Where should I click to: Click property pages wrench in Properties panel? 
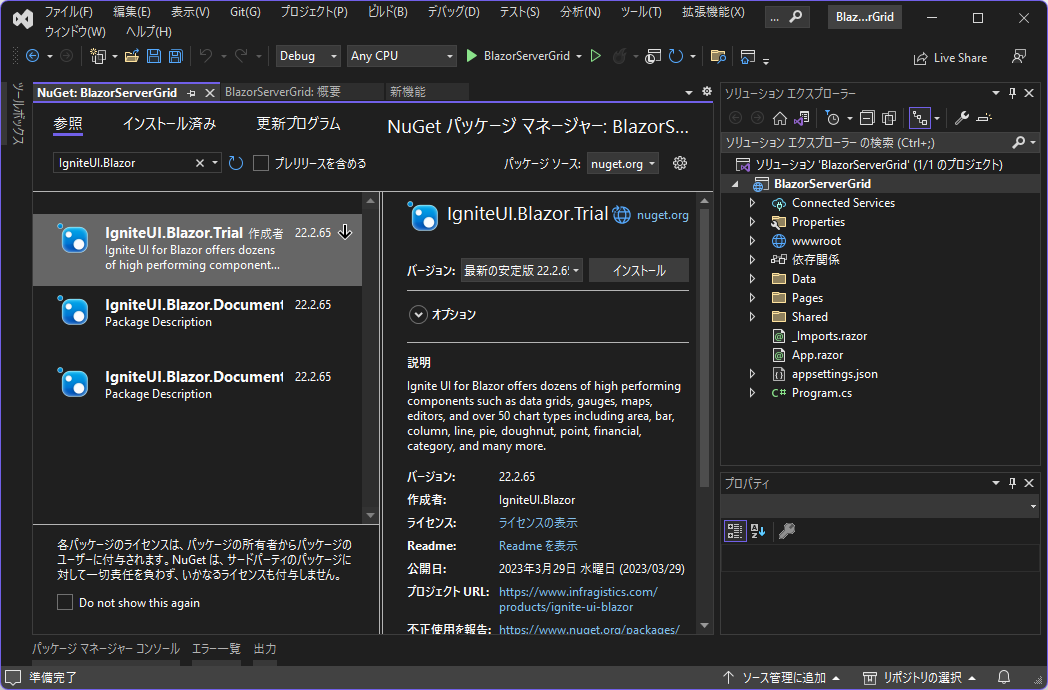[787, 531]
